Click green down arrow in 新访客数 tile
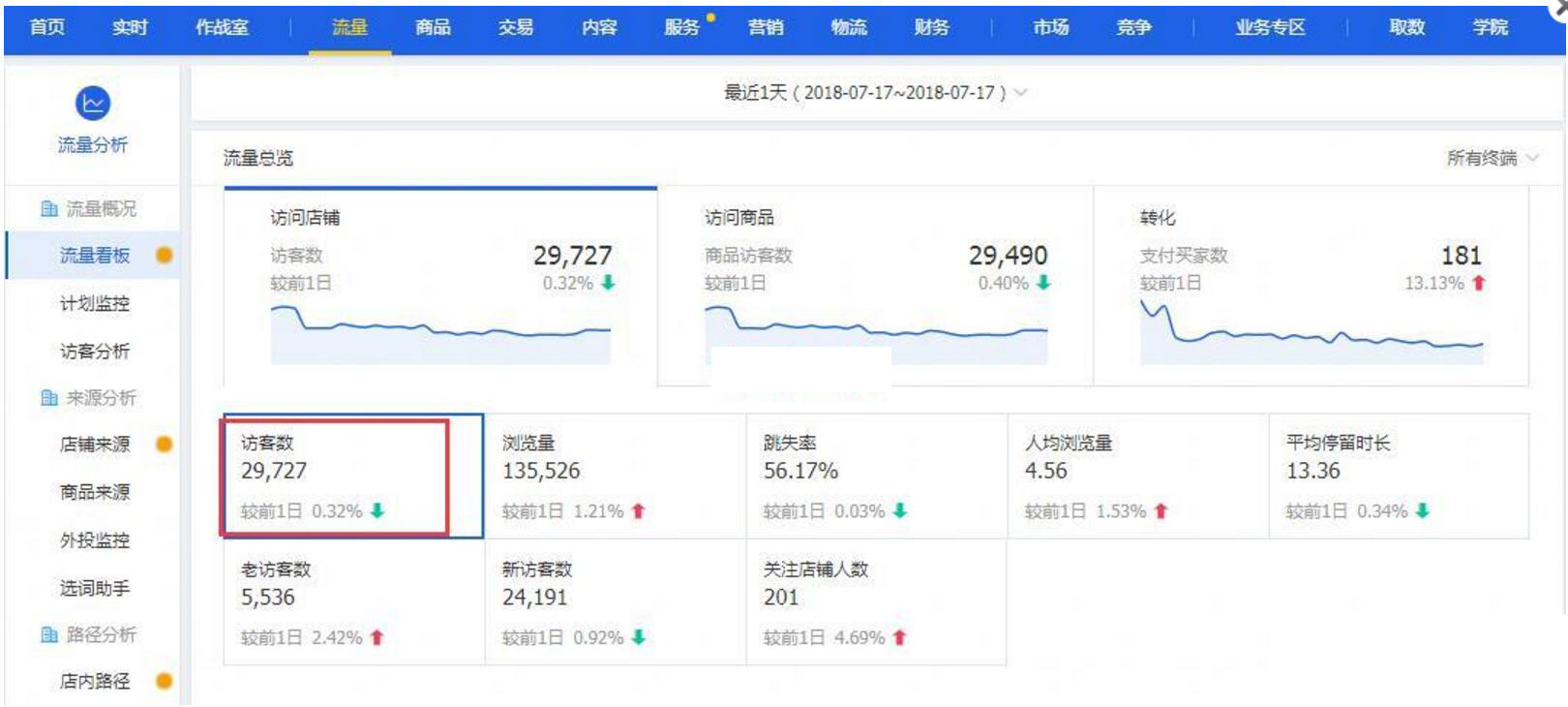This screenshot has height=707, width=1568. (x=639, y=637)
